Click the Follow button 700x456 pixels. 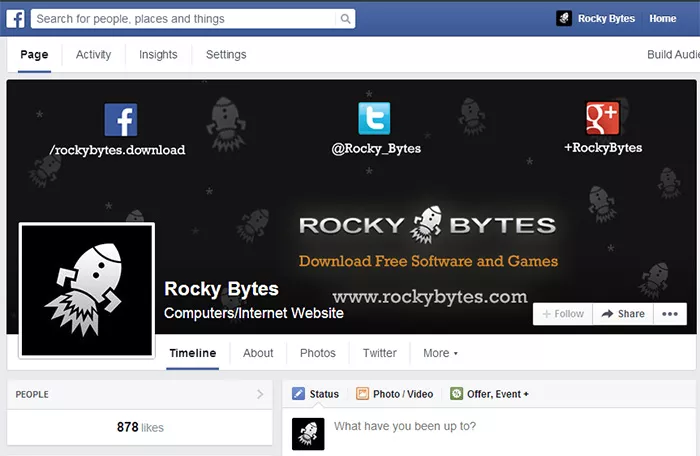[x=563, y=314]
